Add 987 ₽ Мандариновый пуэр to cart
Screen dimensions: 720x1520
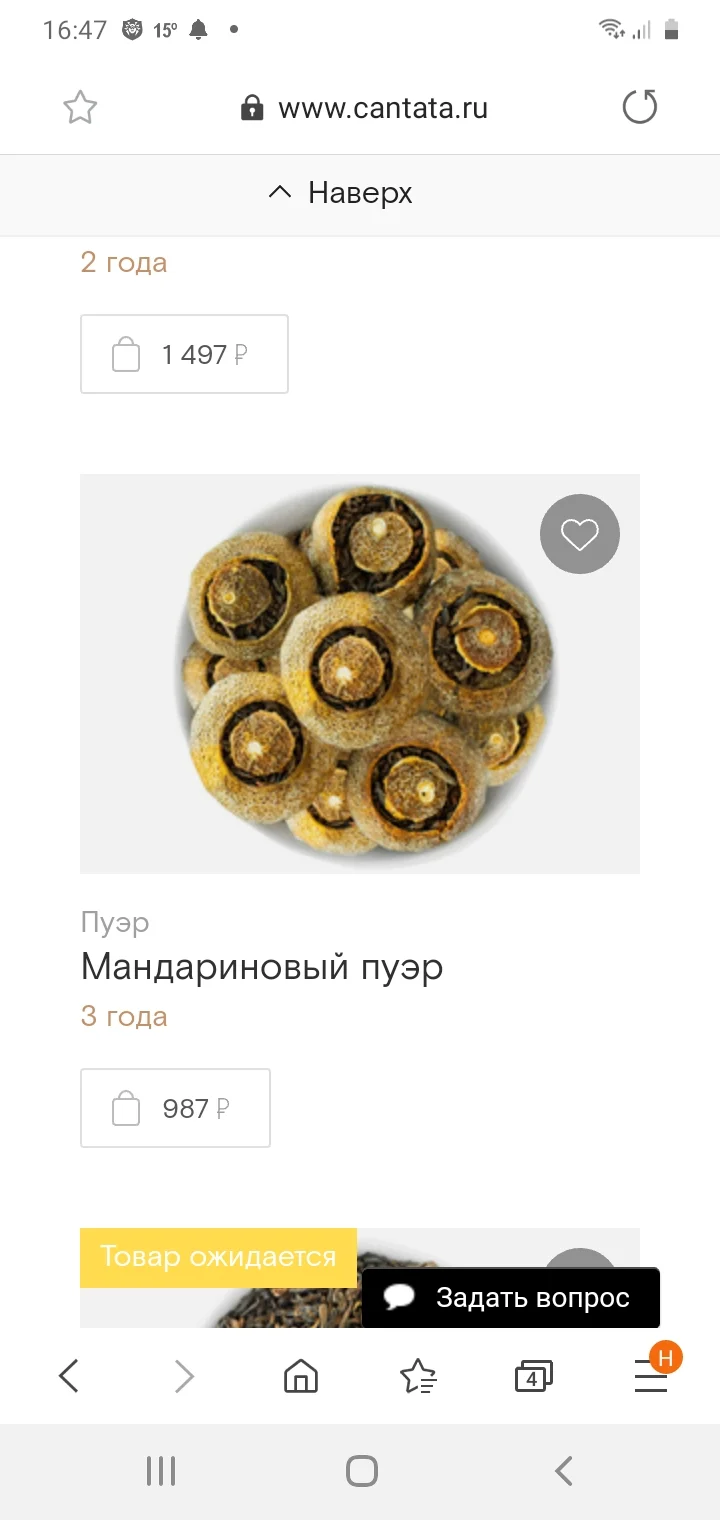175,1108
